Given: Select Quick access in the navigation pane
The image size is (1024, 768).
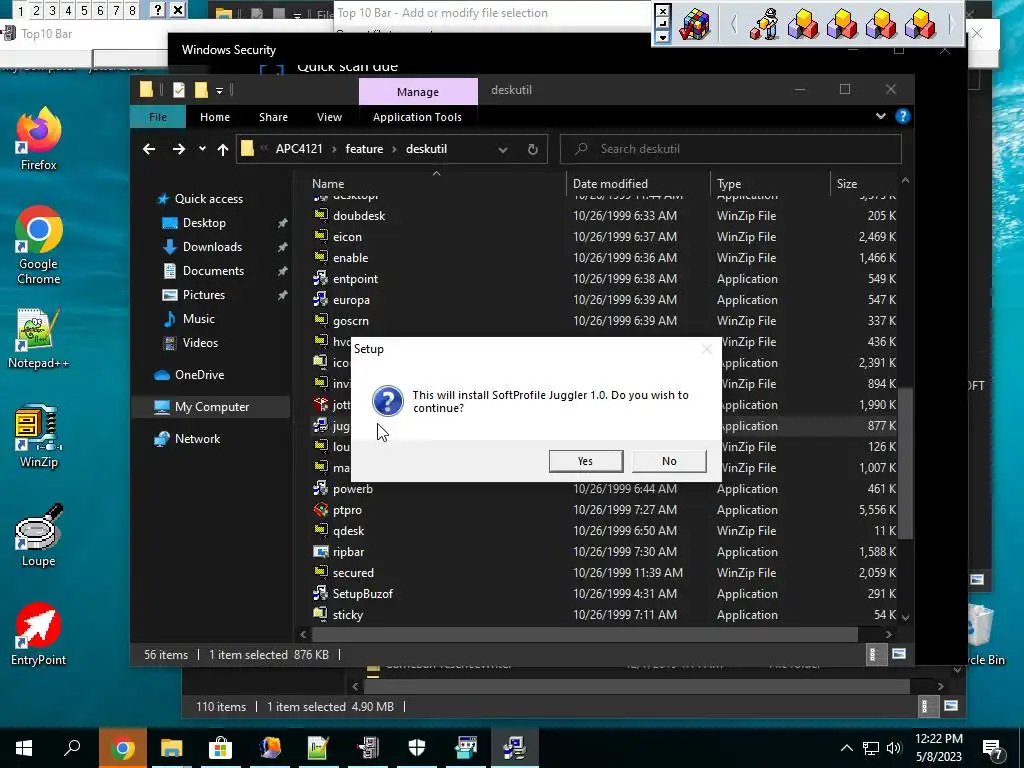Looking at the screenshot, I should (208, 199).
